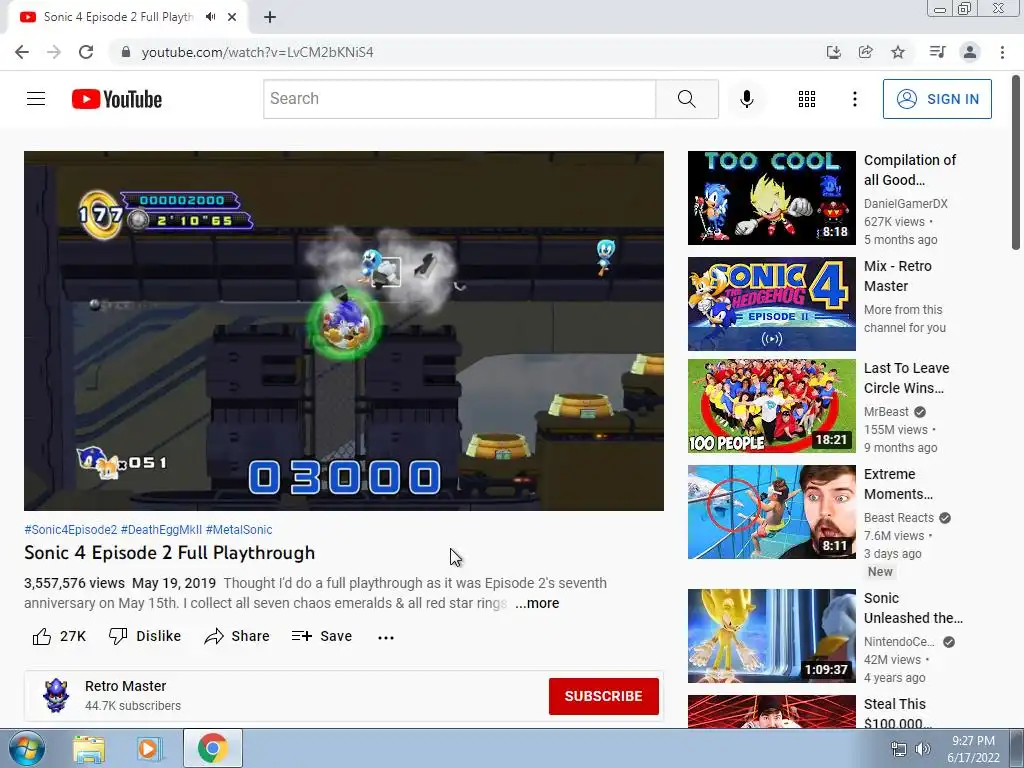Viewport: 1024px width, 768px height.
Task: Click the magnifier search button
Action: [x=686, y=99]
